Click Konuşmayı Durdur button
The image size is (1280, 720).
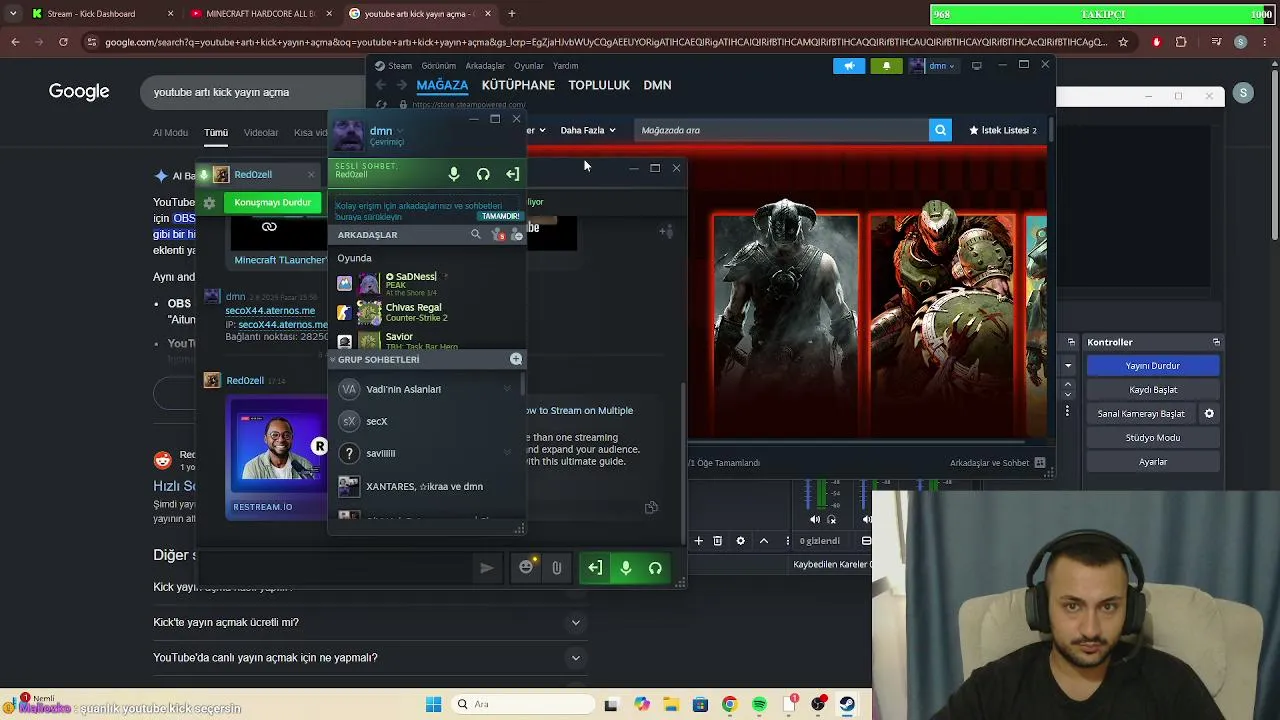point(272,202)
